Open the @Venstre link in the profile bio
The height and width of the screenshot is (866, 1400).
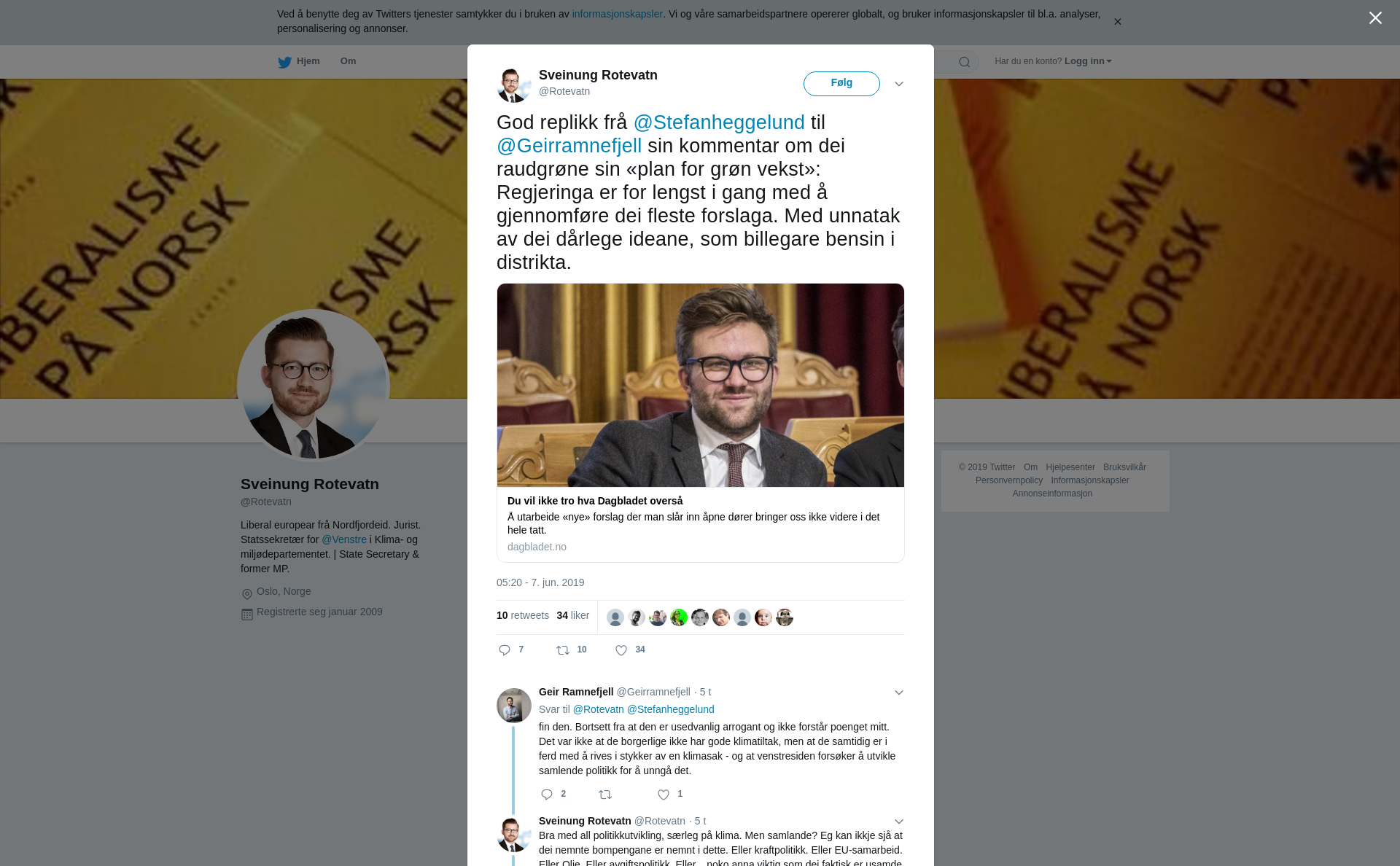pyautogui.click(x=344, y=539)
